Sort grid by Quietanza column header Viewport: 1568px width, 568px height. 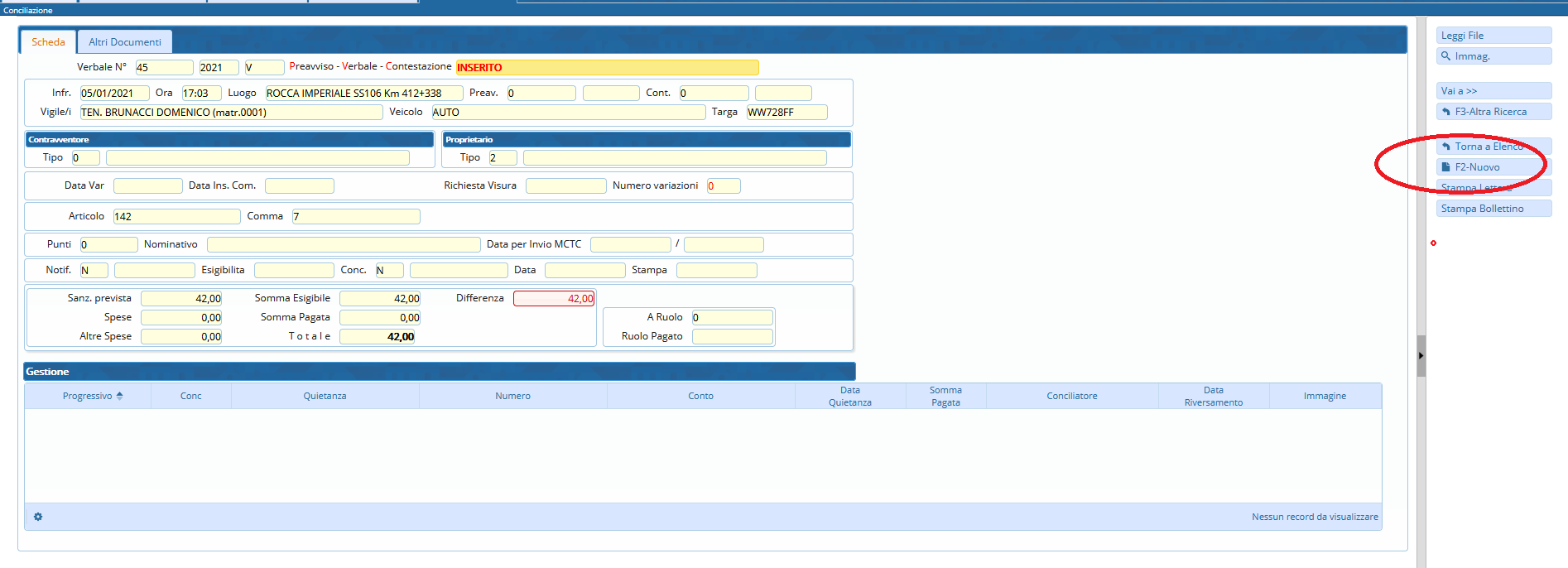point(325,397)
